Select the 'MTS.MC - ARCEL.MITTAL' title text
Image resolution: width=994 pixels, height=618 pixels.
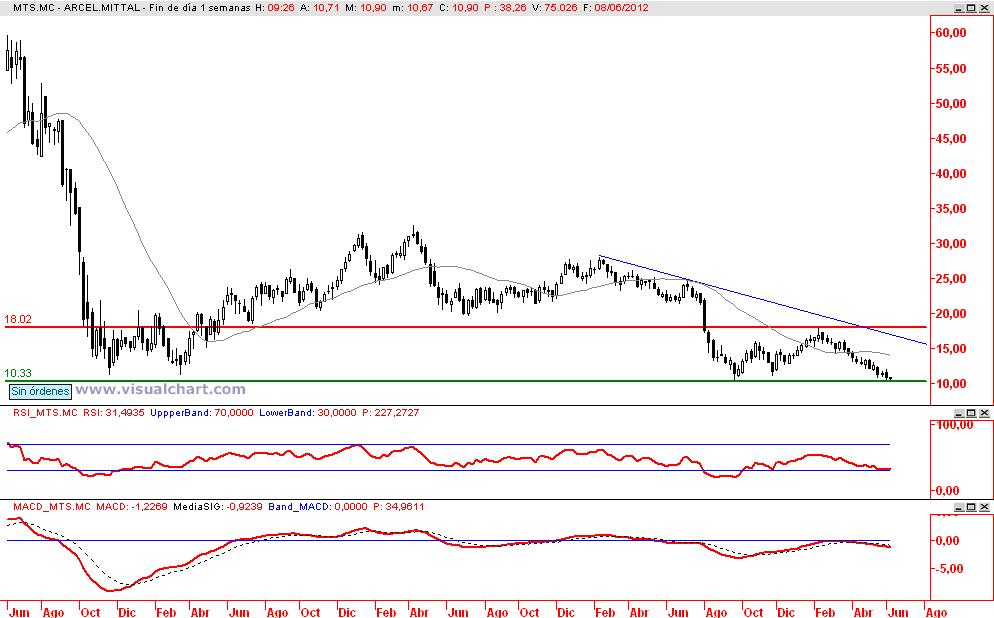click(79, 8)
